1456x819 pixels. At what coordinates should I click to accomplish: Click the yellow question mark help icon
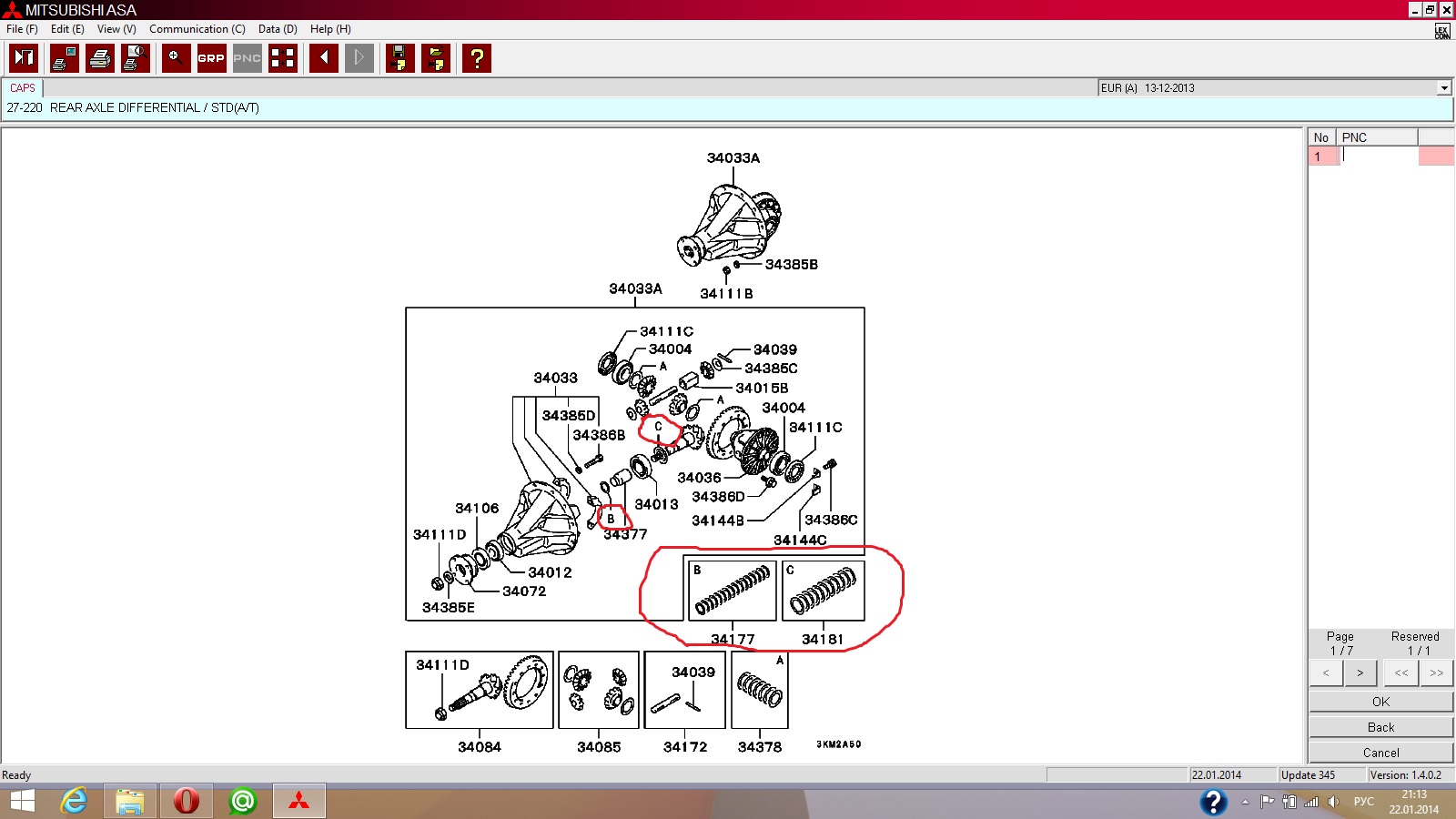click(x=477, y=58)
